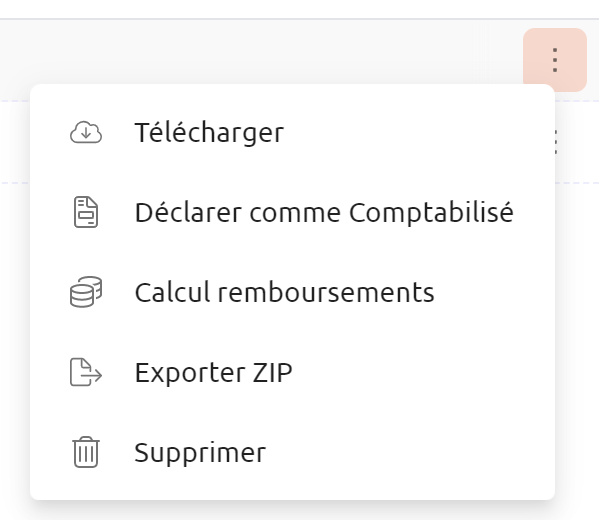Click the document icon beside Déclarer comme Comptabilisé
The image size is (608, 520).
click(86, 212)
